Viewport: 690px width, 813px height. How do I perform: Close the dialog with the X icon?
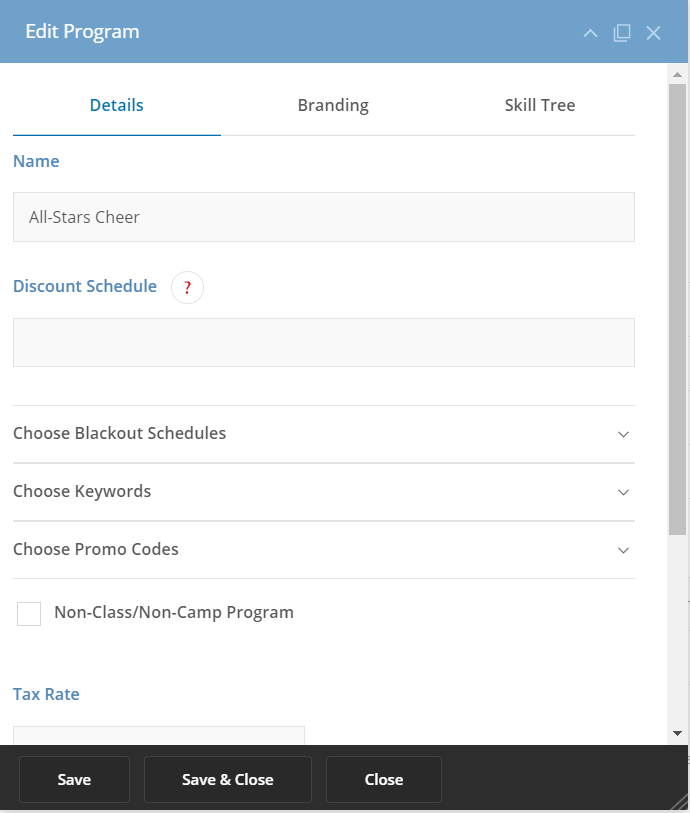(x=653, y=33)
